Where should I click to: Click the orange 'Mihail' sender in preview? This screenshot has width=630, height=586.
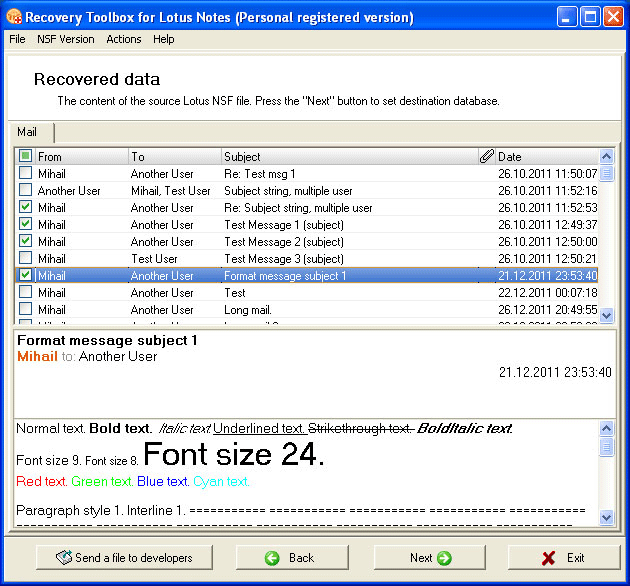coord(37,356)
